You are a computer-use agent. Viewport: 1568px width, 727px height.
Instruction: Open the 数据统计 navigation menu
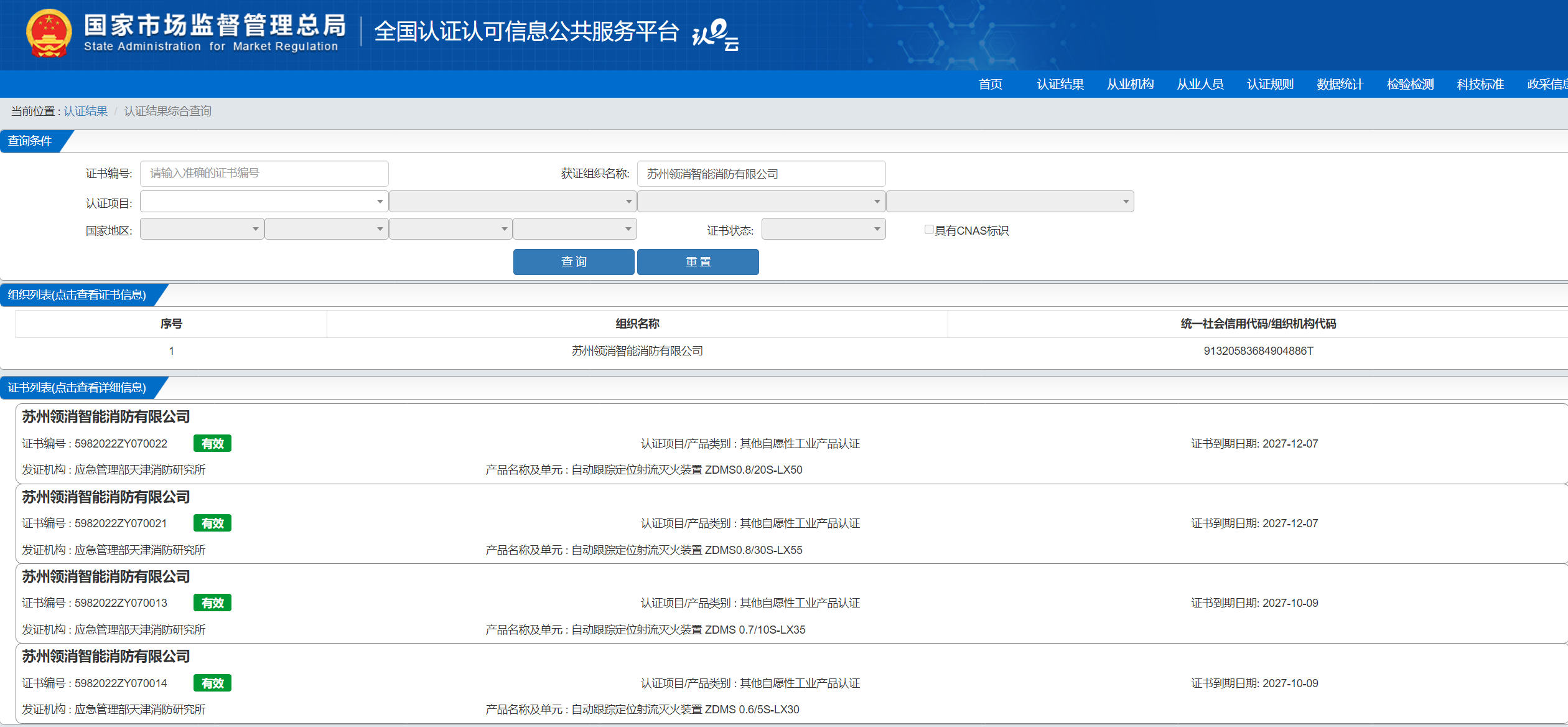tap(1340, 84)
